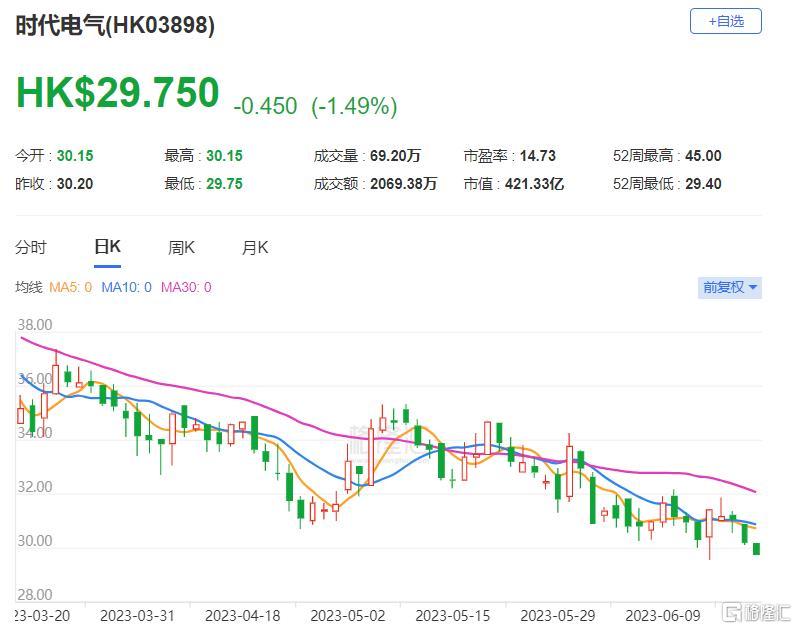Switch to the 月K monthly chart tab

(255, 248)
